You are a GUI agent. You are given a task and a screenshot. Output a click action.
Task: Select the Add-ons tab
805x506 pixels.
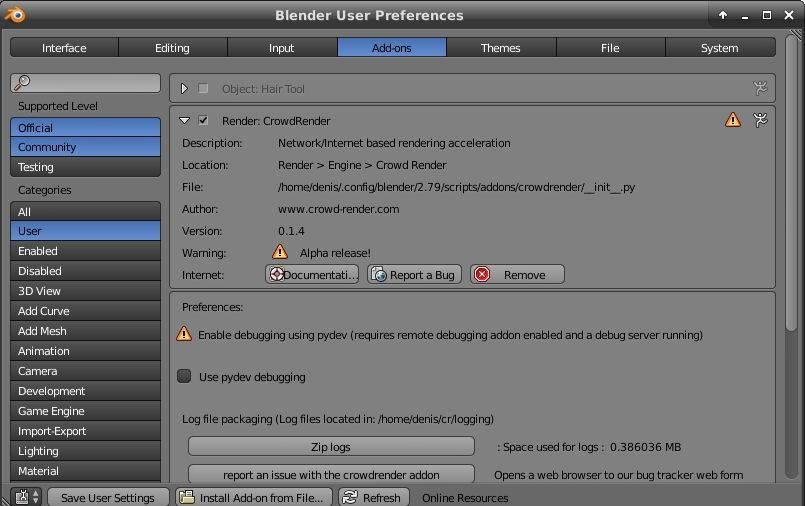(x=392, y=48)
